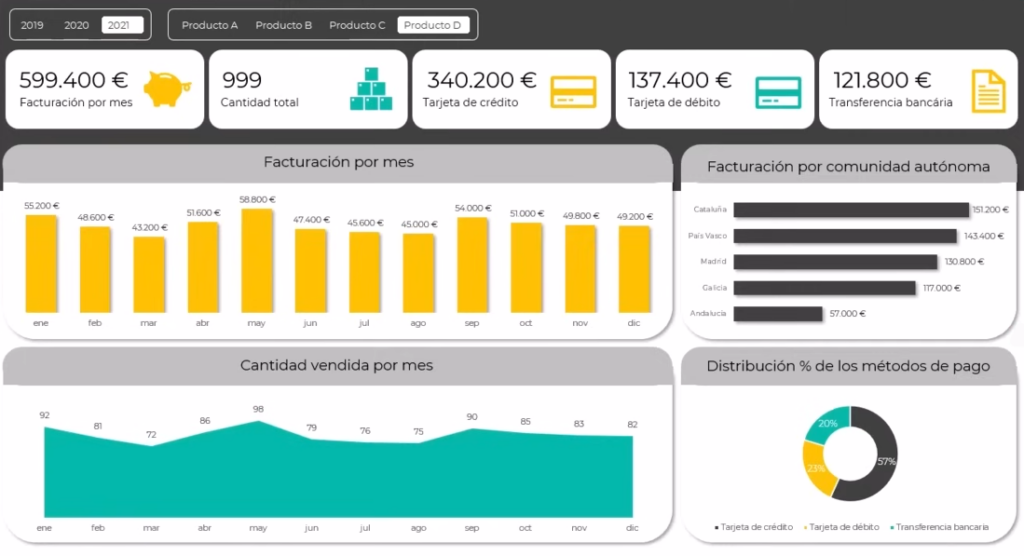Click the Cataluña horizontal bar
This screenshot has width=1024, height=556.
coord(851,210)
